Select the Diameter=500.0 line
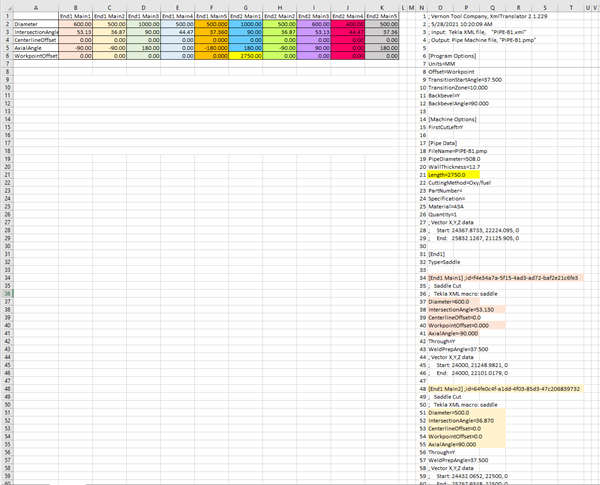600x485 pixels. coord(466,413)
